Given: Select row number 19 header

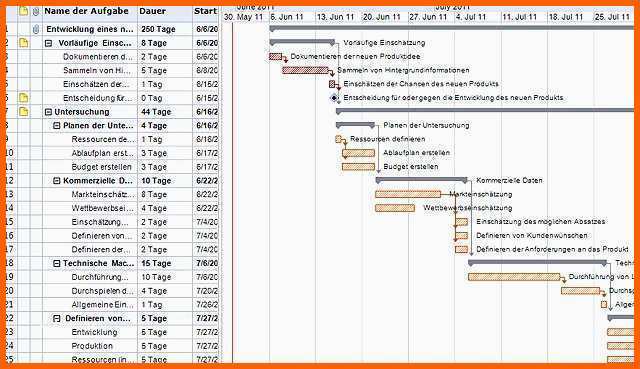Looking at the screenshot, I should 9,277.
